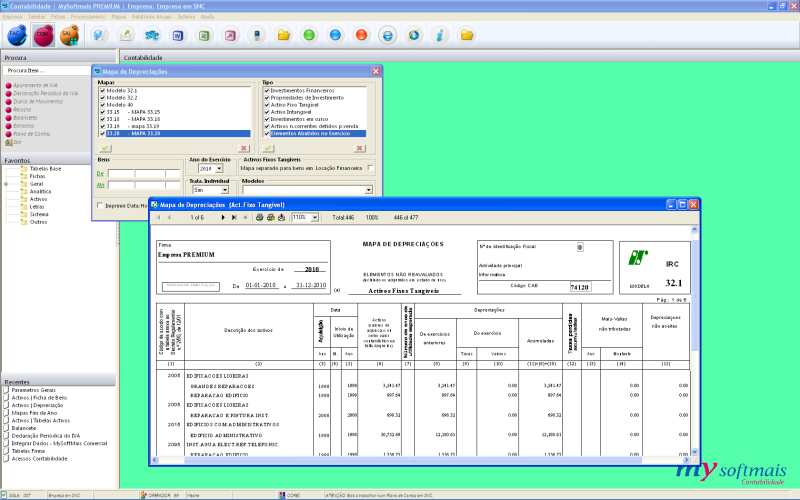
Task: Open the Mapas menu
Action: [x=119, y=18]
